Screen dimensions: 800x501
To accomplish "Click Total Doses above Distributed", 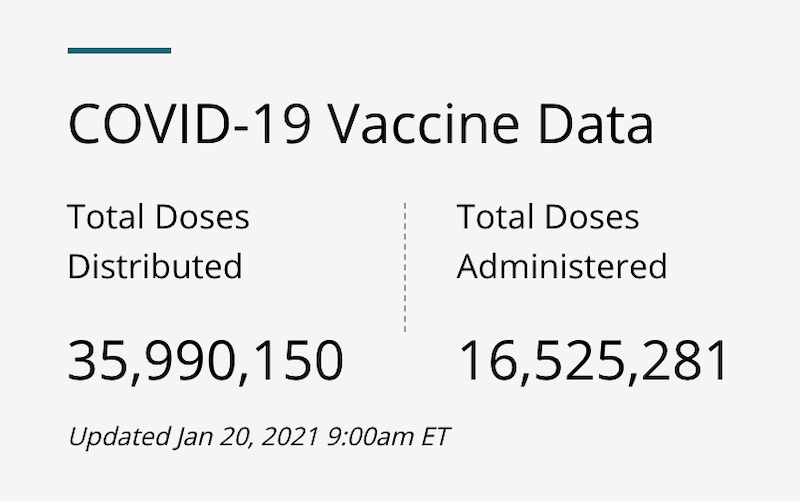I will click(159, 217).
